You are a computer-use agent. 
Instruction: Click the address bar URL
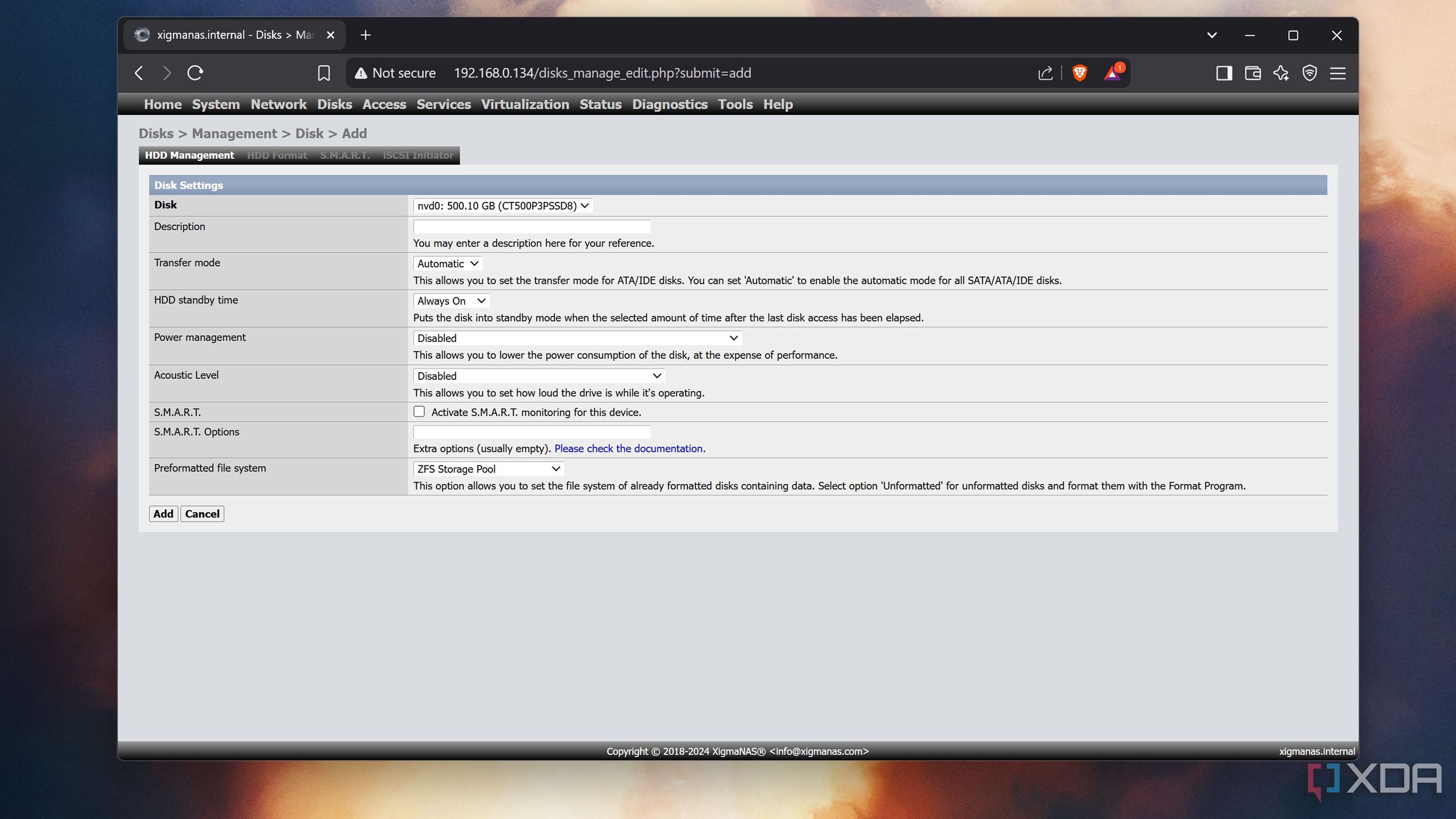click(x=602, y=73)
